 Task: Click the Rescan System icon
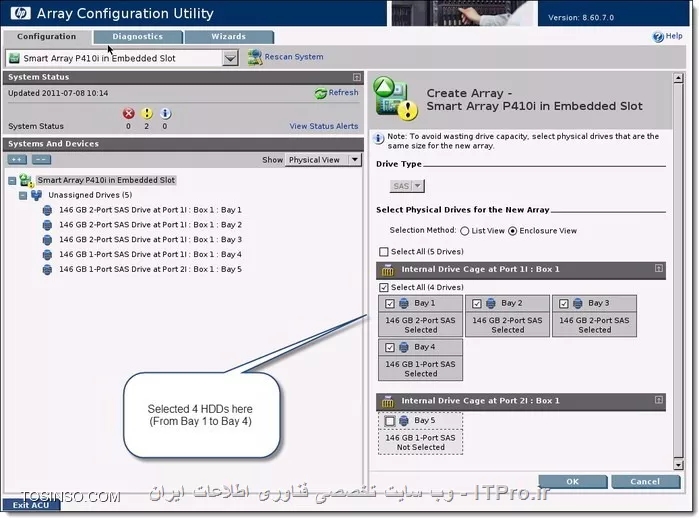click(255, 58)
